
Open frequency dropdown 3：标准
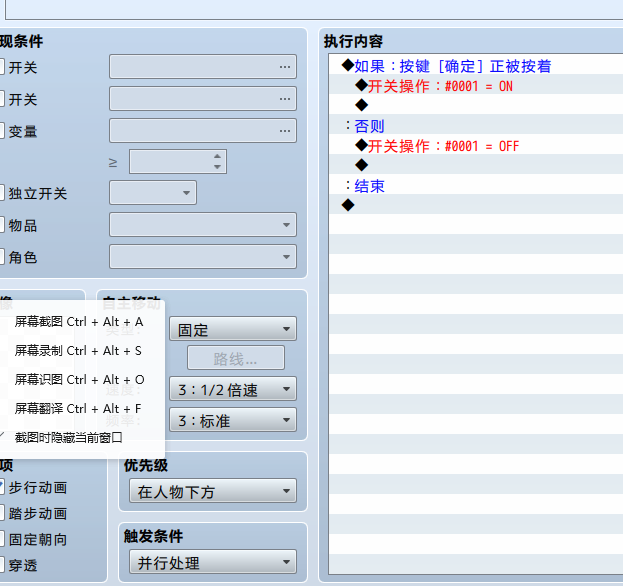[x=233, y=420]
